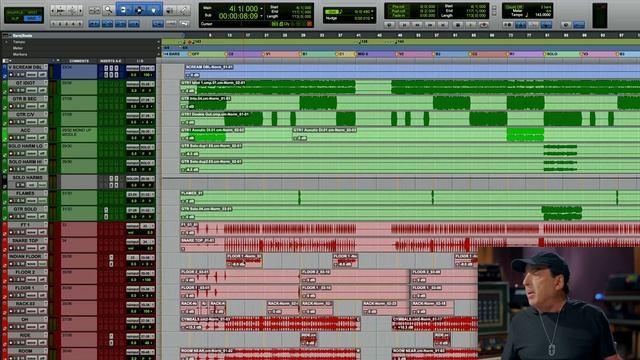Toggle the blue metronome click icon

pos(520,25)
